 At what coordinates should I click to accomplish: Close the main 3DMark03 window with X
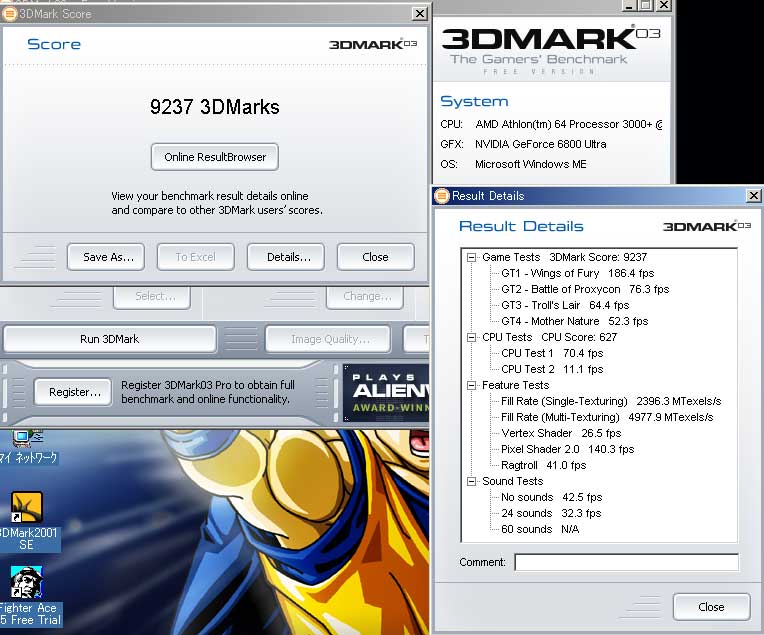click(664, 5)
